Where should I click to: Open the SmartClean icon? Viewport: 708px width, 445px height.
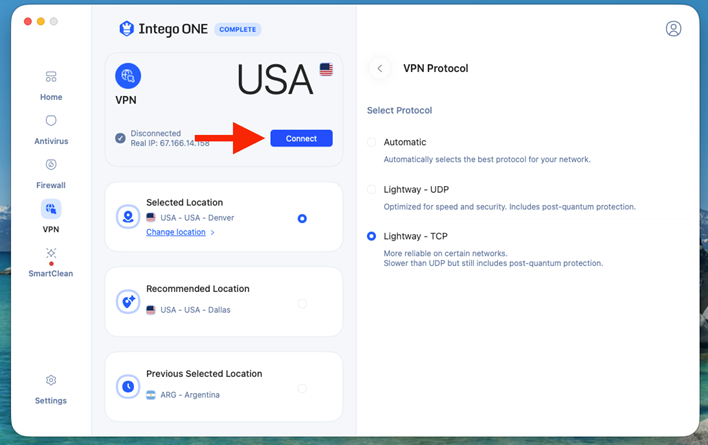(x=51, y=253)
